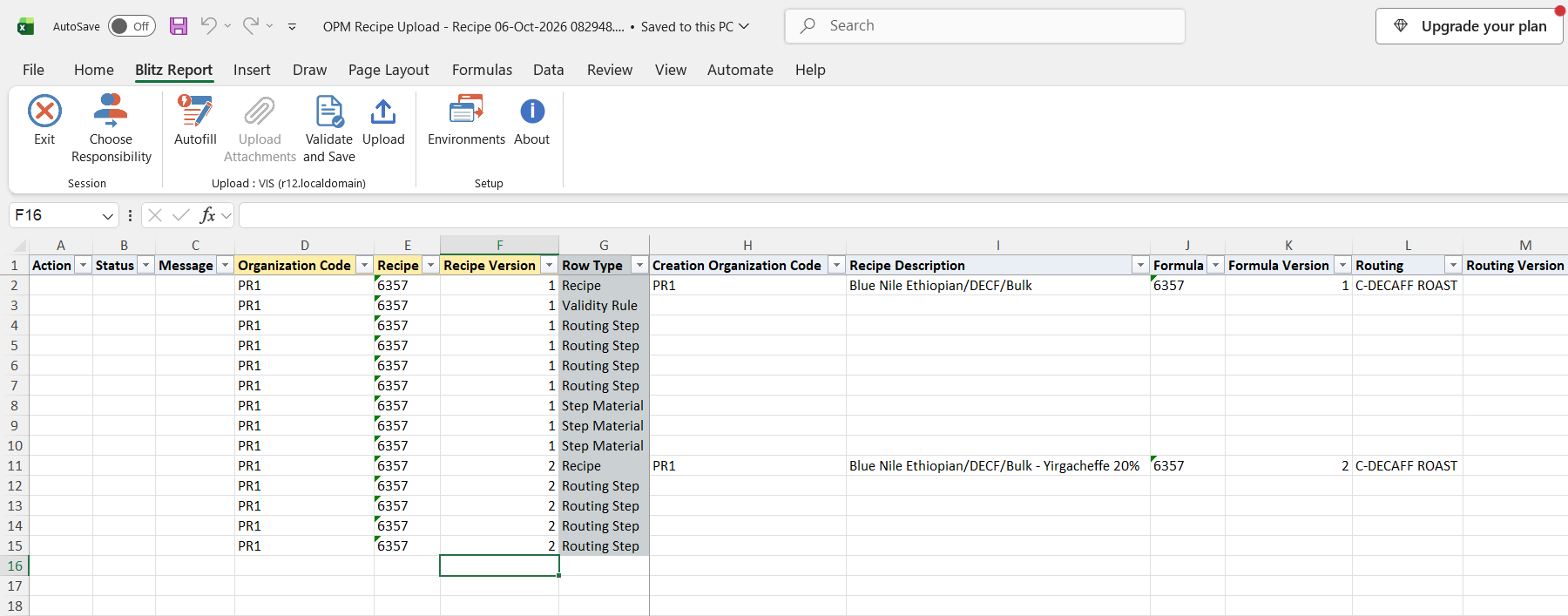Open the Routing column filter dropdown
1568x616 pixels.
click(1453, 265)
